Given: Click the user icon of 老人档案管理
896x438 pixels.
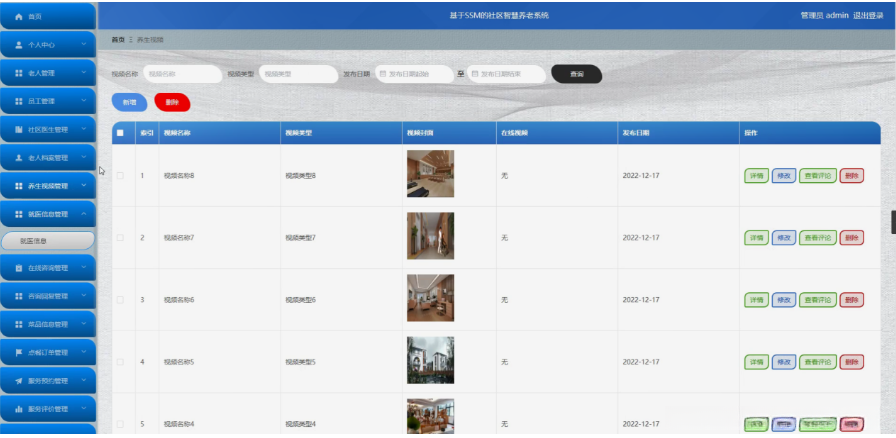Looking at the screenshot, I should click(18, 158).
